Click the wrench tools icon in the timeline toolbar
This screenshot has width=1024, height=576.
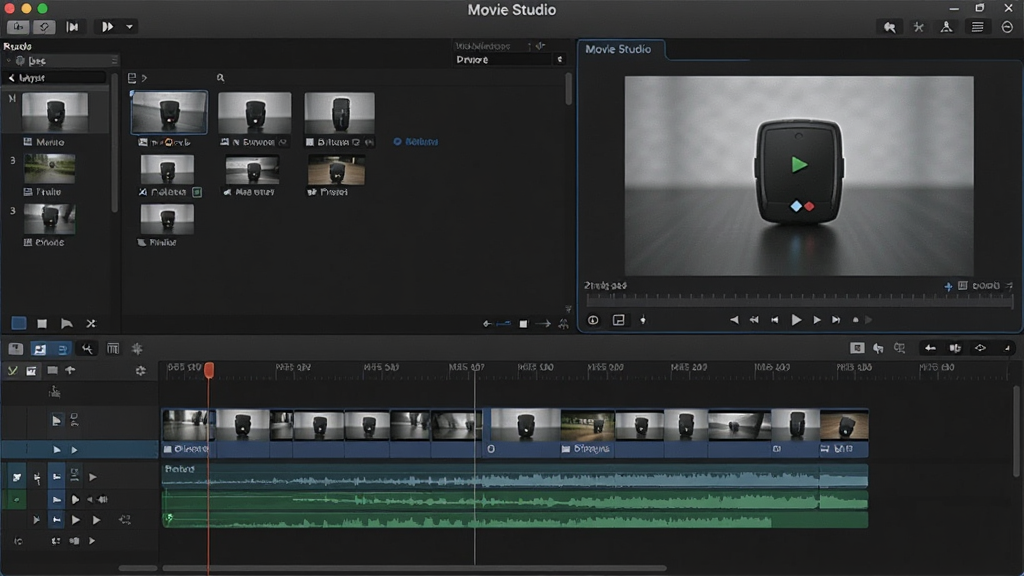[x=87, y=349]
